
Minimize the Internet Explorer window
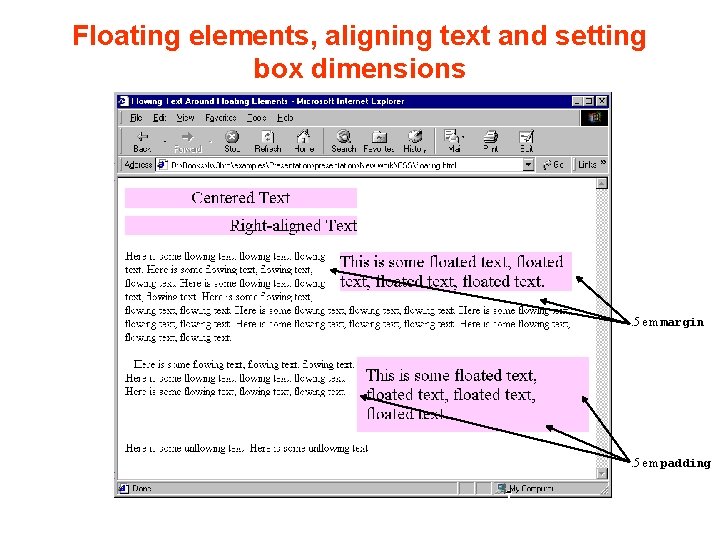[578, 101]
